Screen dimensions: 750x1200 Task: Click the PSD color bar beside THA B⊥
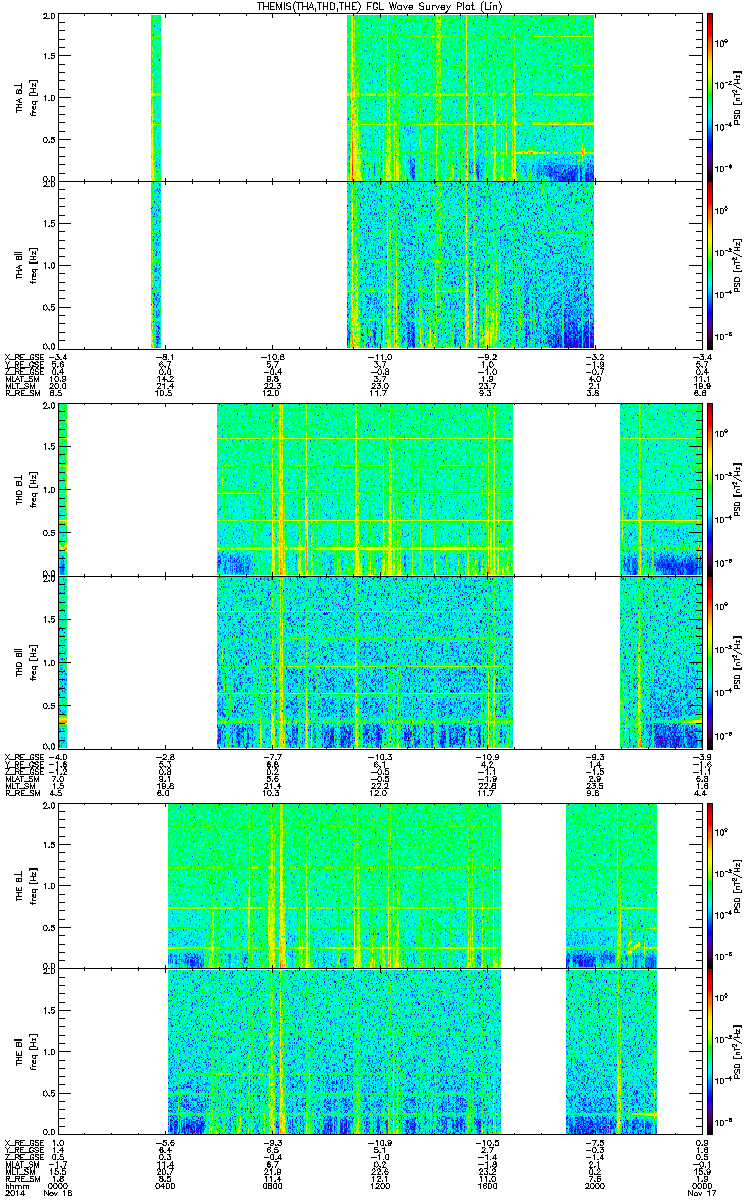(710, 98)
